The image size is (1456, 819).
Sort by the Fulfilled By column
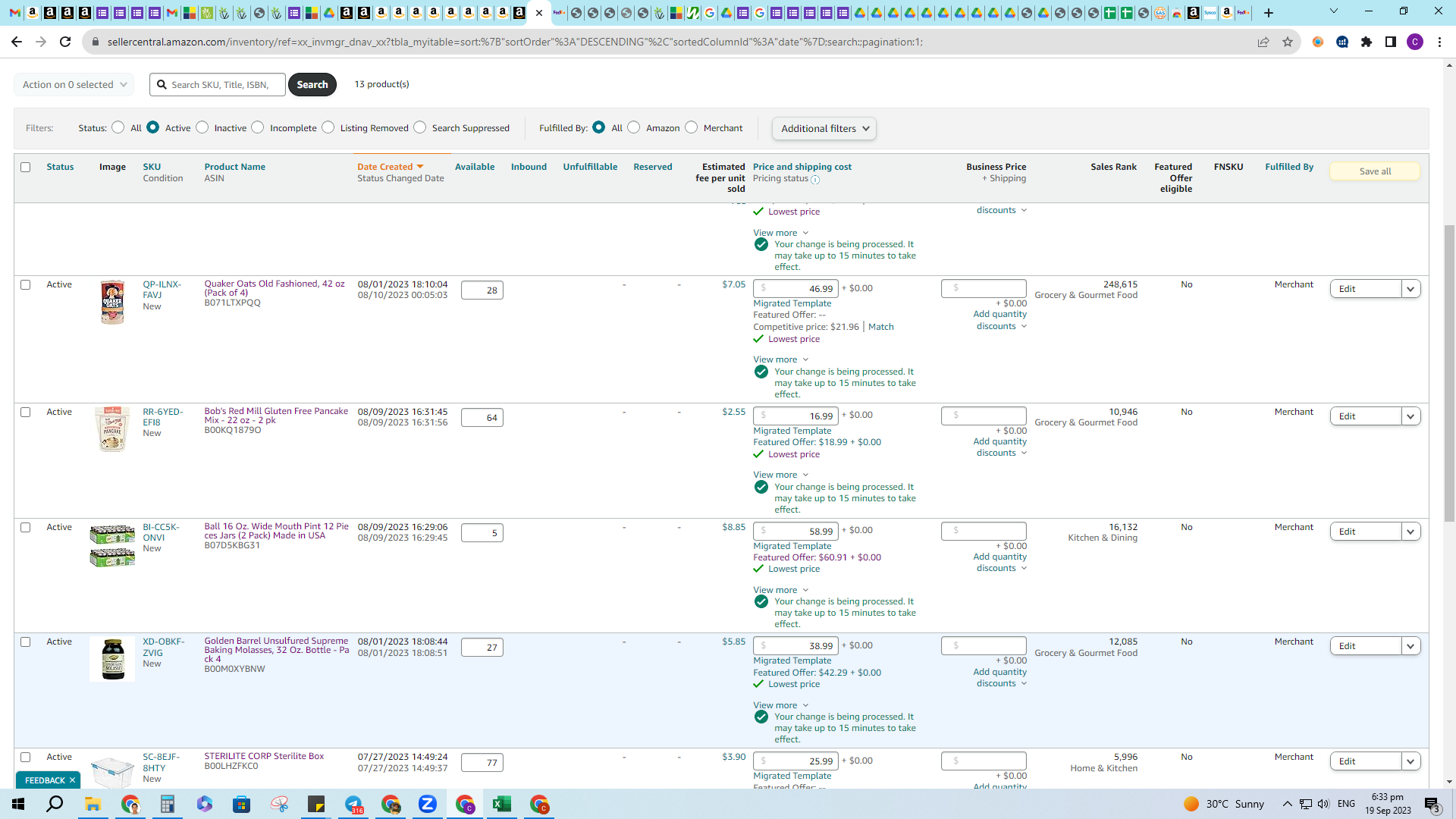pyautogui.click(x=1289, y=167)
